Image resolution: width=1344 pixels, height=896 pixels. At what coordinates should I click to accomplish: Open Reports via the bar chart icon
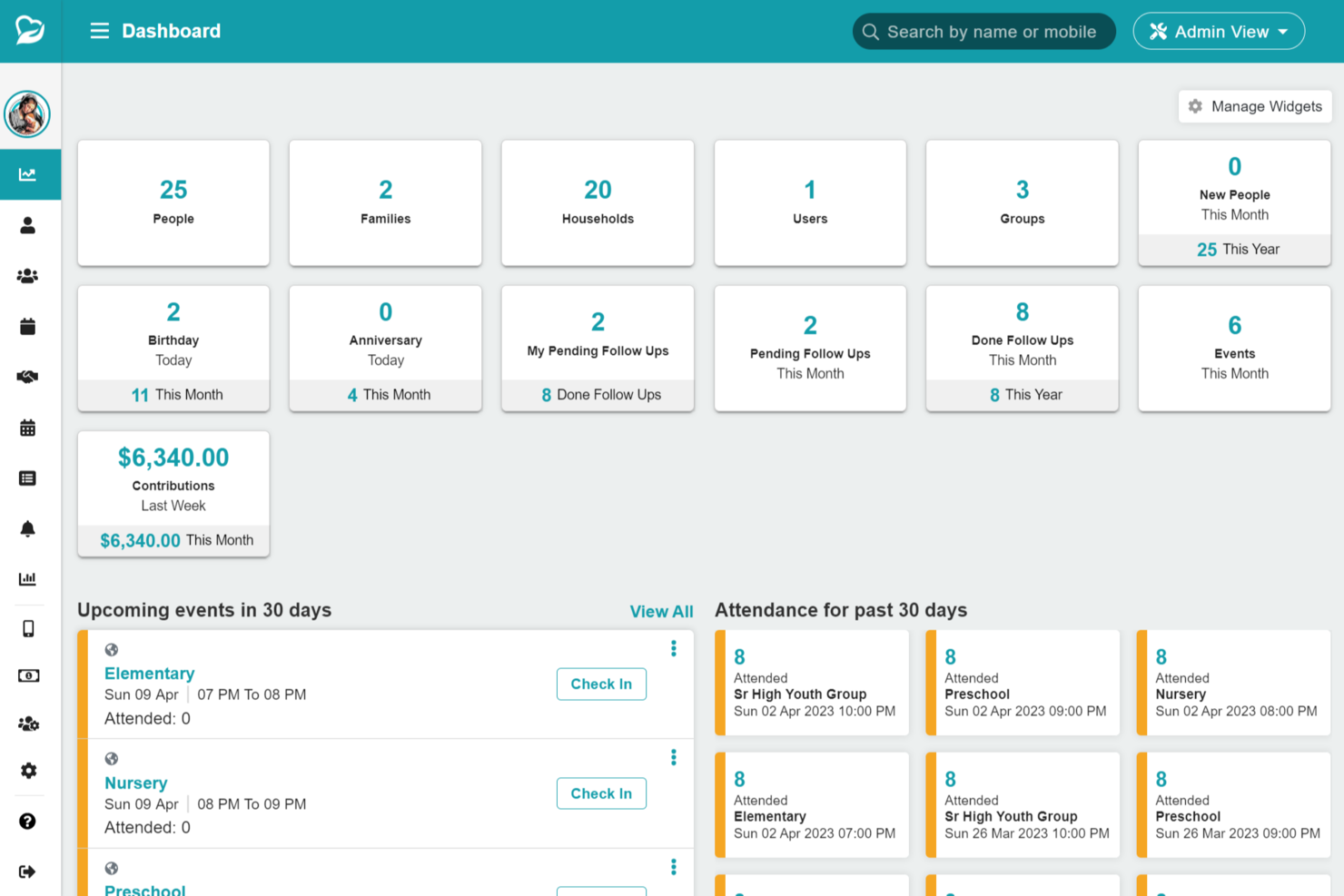(27, 578)
